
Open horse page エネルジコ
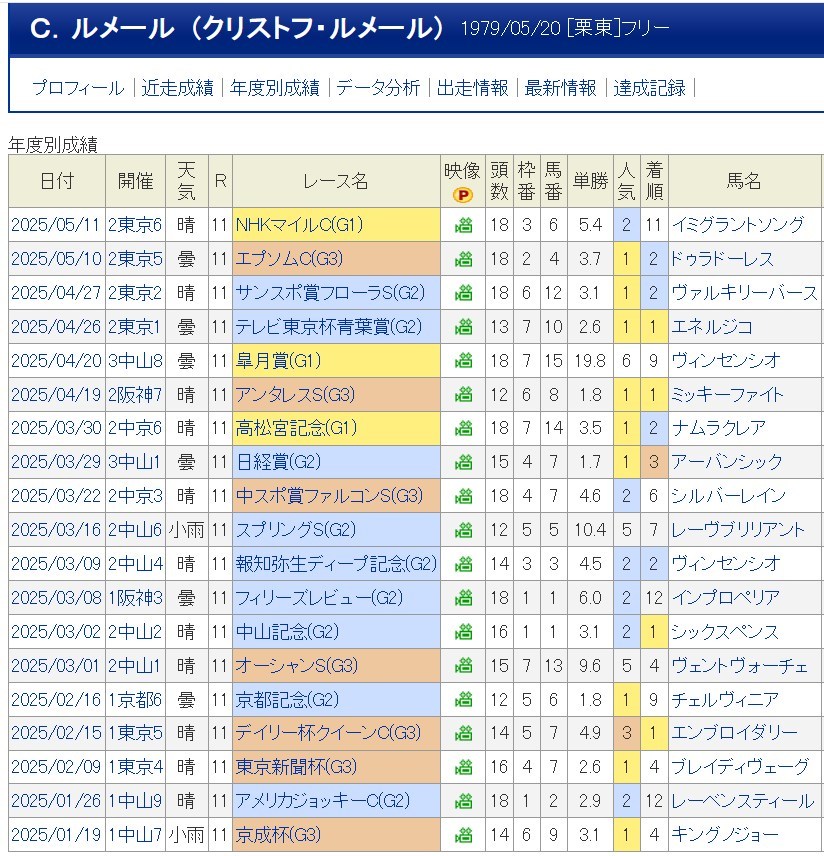pos(712,327)
